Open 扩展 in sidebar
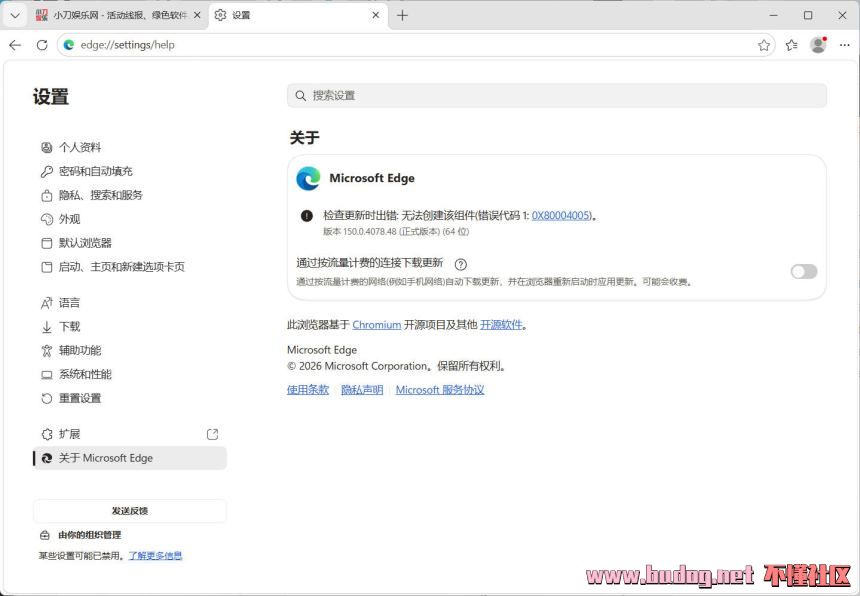The image size is (860, 596). click(x=131, y=434)
